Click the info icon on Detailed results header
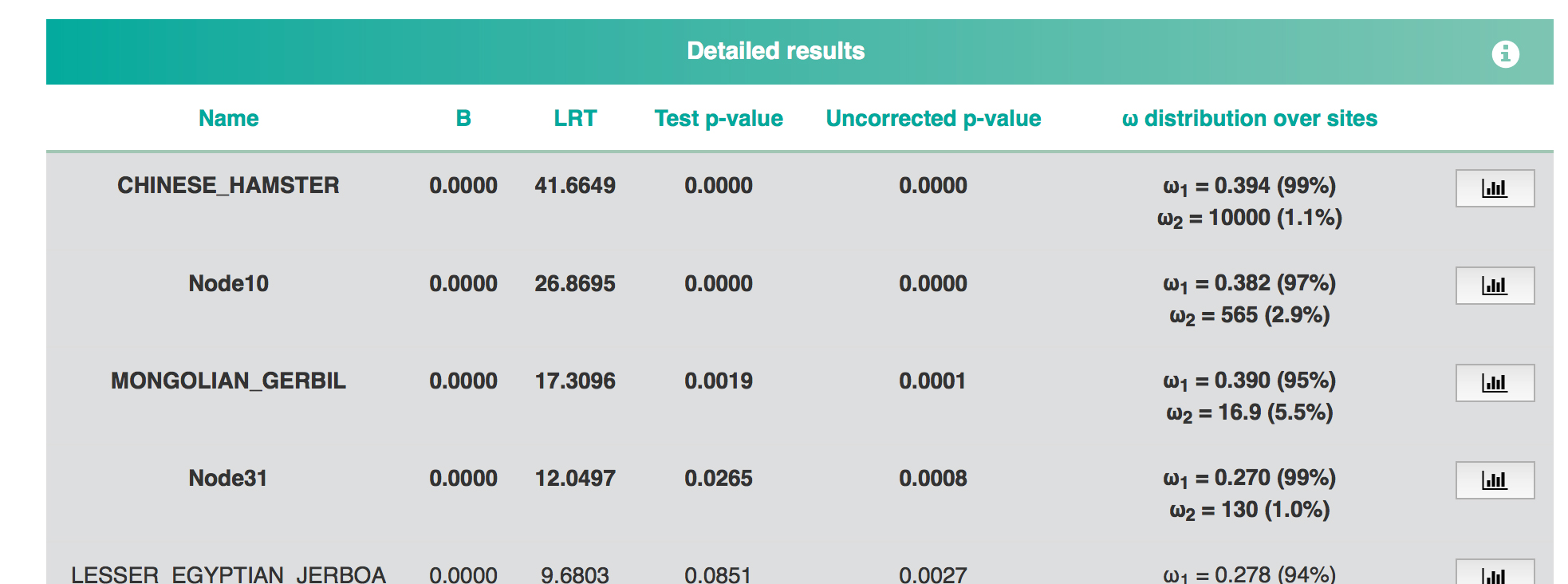The height and width of the screenshot is (584, 1568). coord(1505,55)
